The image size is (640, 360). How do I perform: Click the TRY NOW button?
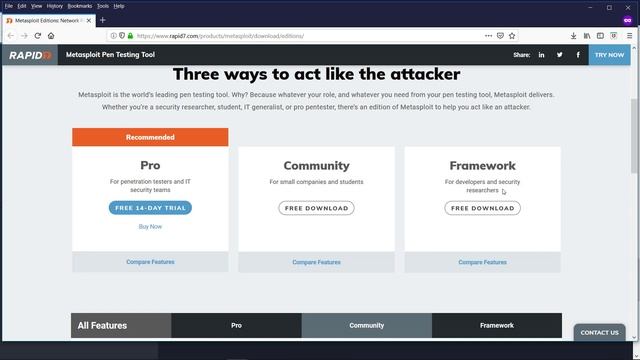point(609,55)
